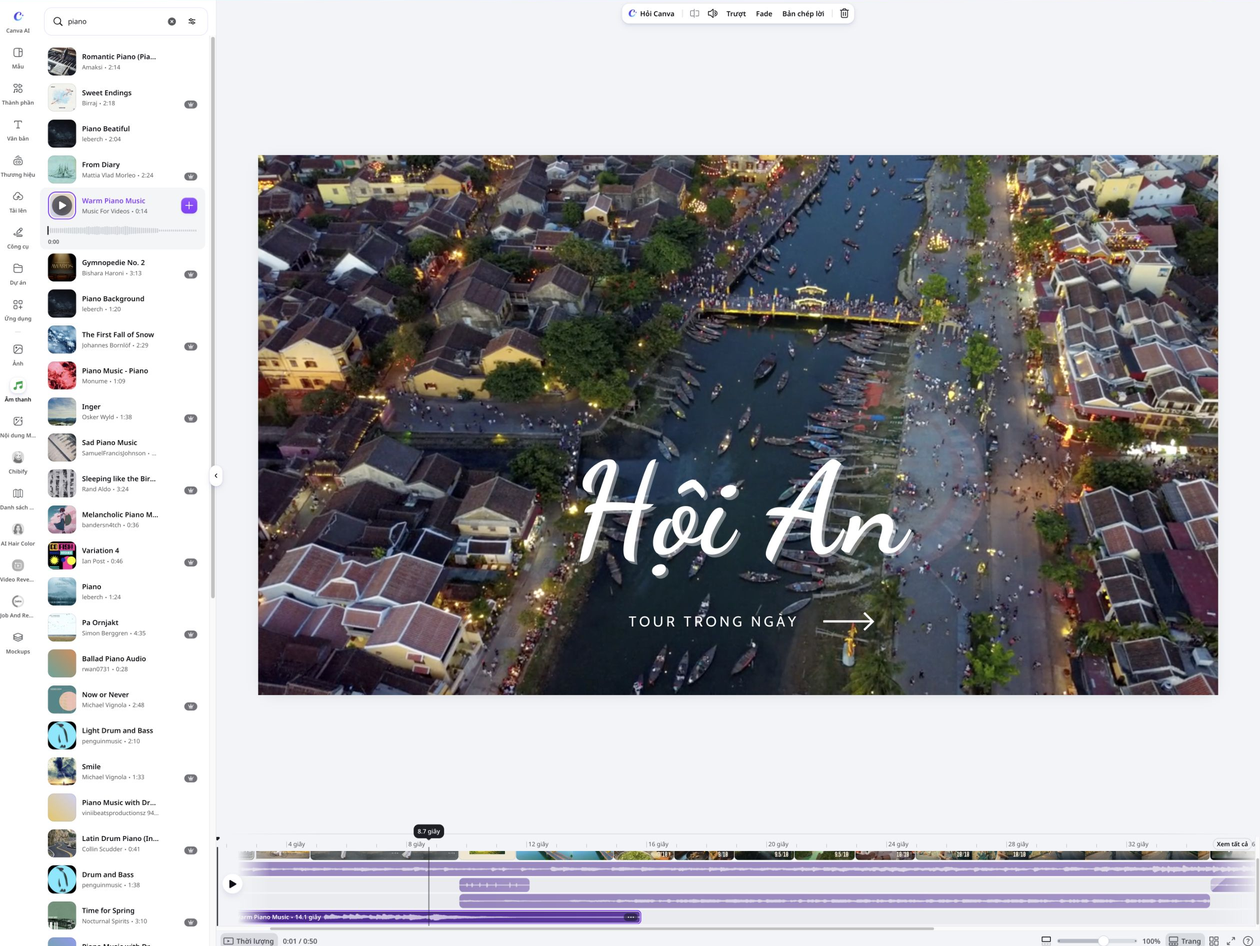Open the help question mark icon
Screen dimensions: 1260x946
pyautogui.click(x=1248, y=941)
